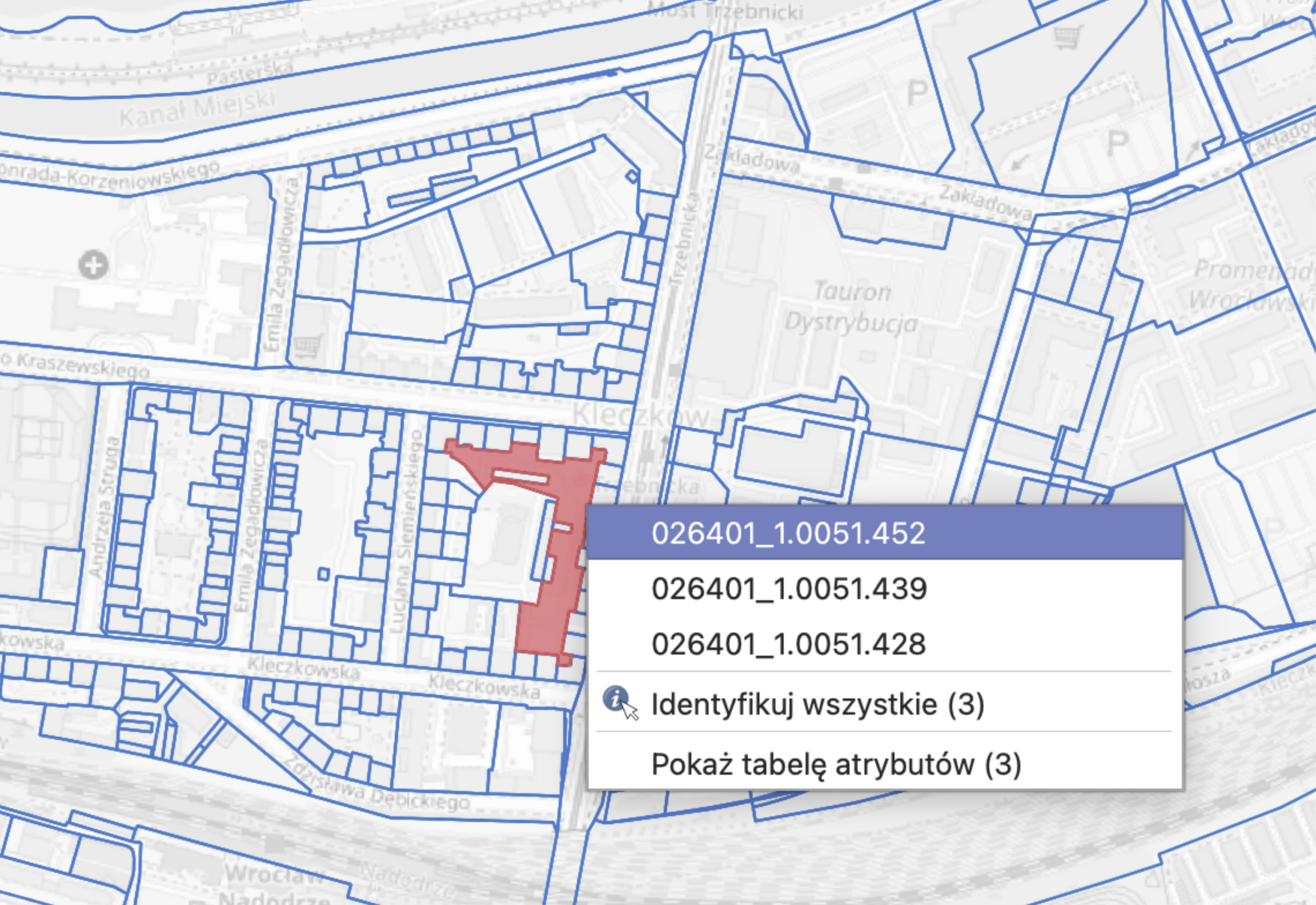Click the Kanał Miejski map label

click(x=198, y=109)
